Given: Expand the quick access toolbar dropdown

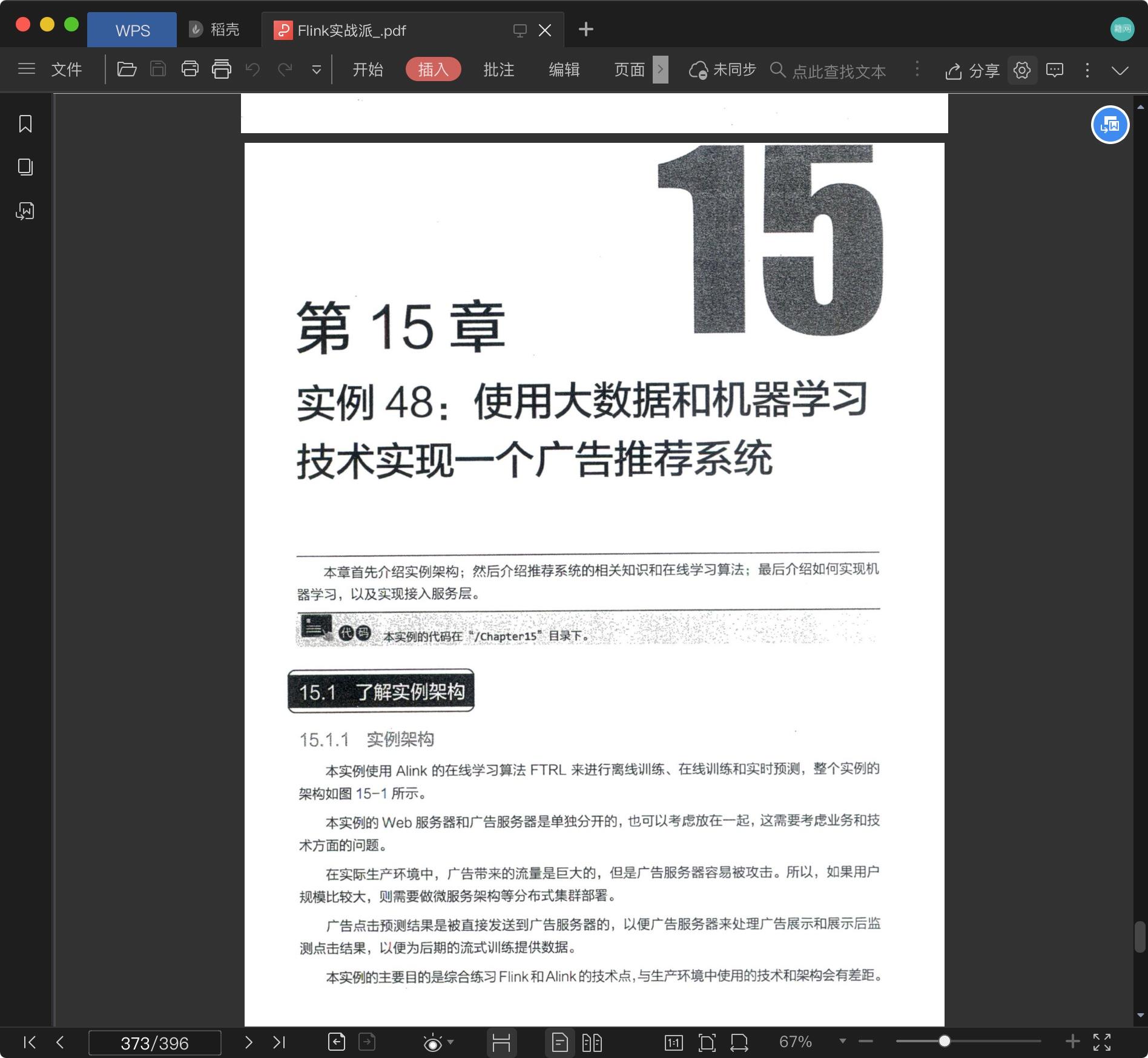Looking at the screenshot, I should pos(316,70).
